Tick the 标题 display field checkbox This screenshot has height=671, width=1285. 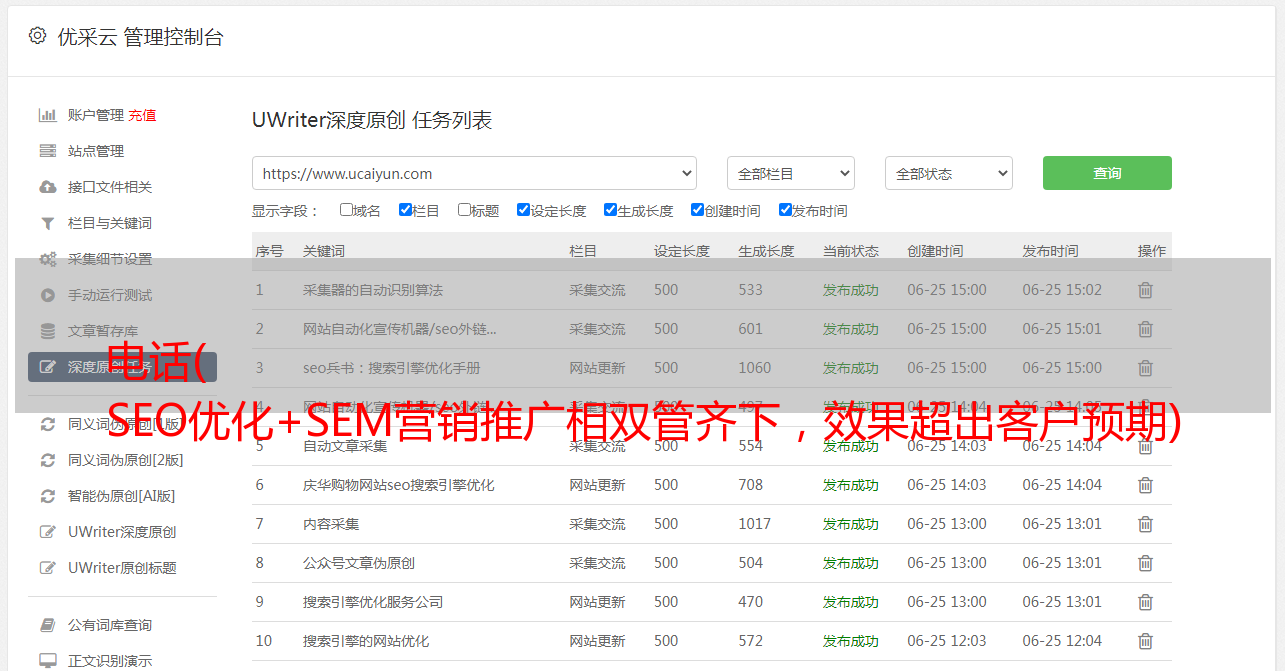pyautogui.click(x=464, y=210)
